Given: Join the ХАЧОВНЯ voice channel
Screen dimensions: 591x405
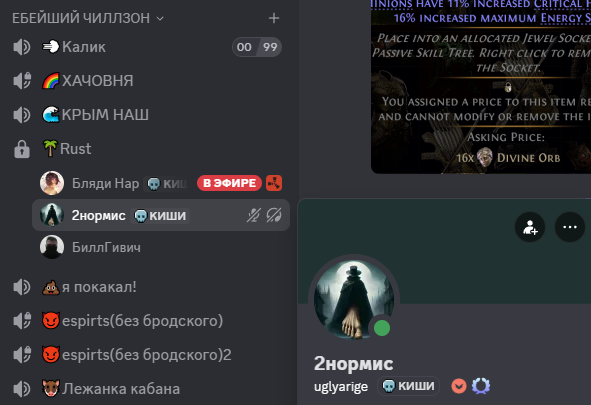Looking at the screenshot, I should 147,81.
